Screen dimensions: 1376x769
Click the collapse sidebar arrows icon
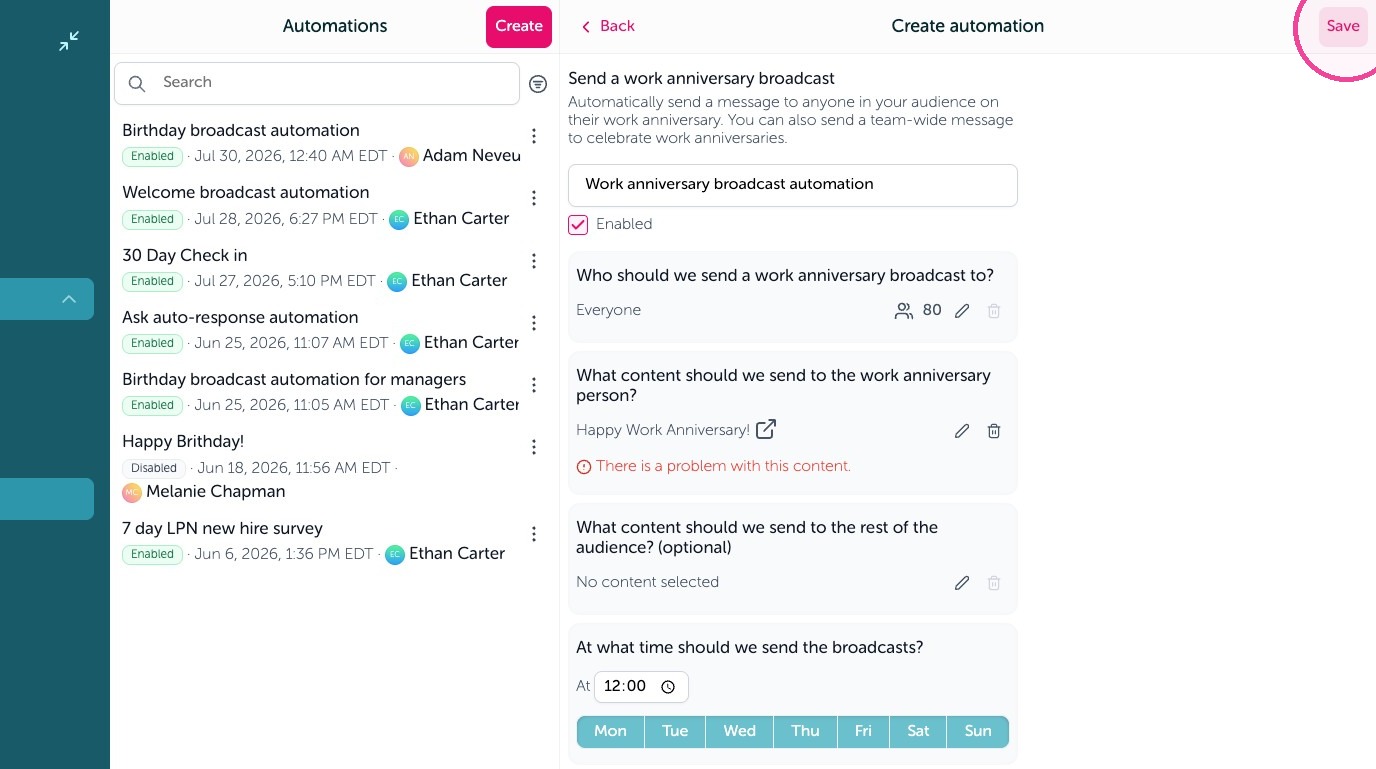[69, 41]
